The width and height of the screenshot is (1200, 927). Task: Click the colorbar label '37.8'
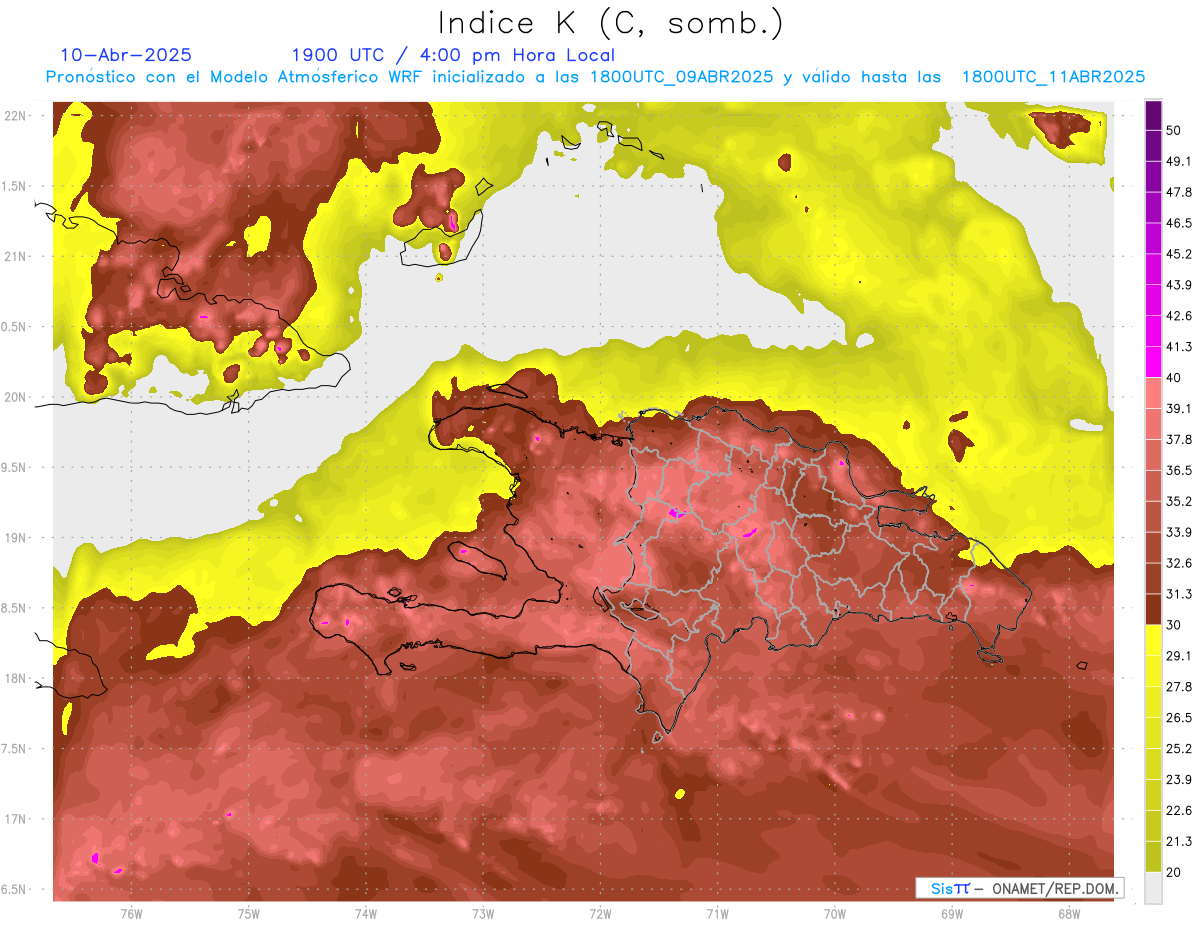tap(1178, 439)
